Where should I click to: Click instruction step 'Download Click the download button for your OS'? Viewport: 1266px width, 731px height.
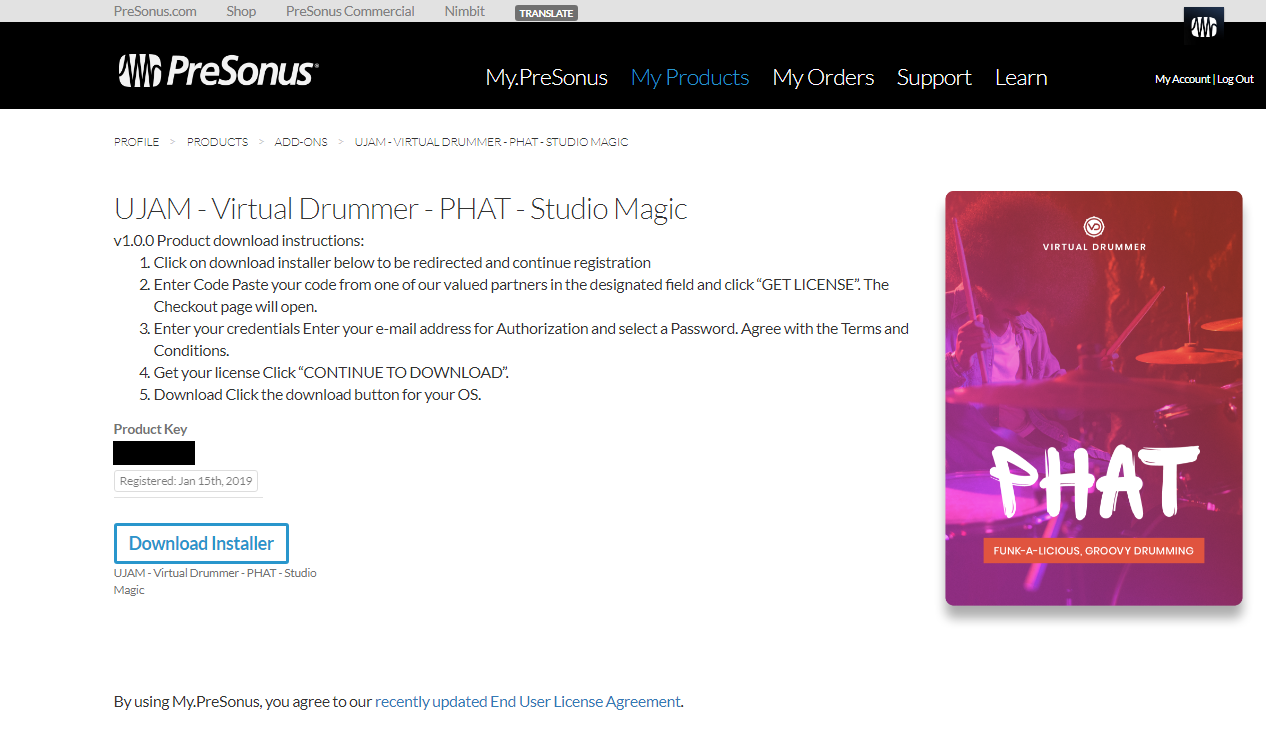tap(317, 394)
